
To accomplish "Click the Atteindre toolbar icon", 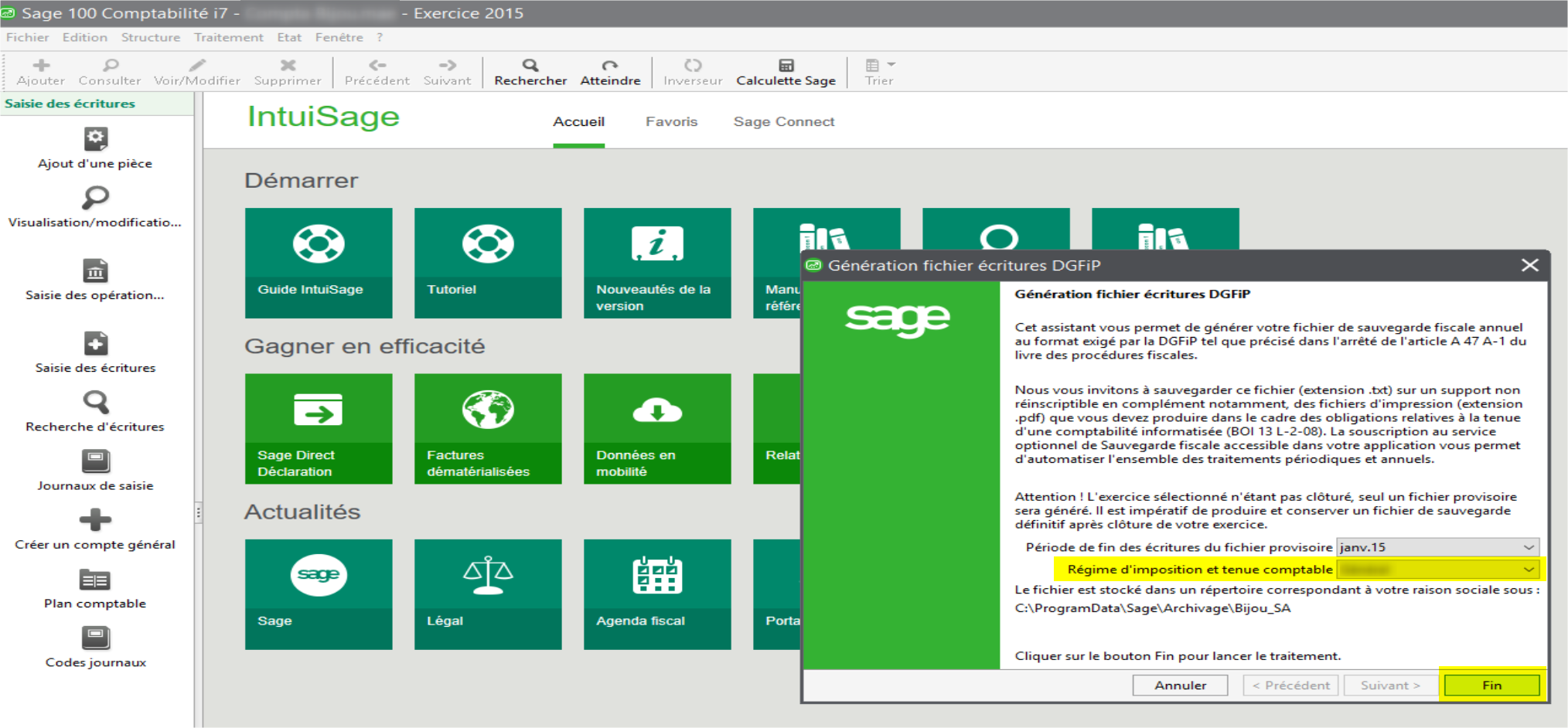I will (x=610, y=66).
